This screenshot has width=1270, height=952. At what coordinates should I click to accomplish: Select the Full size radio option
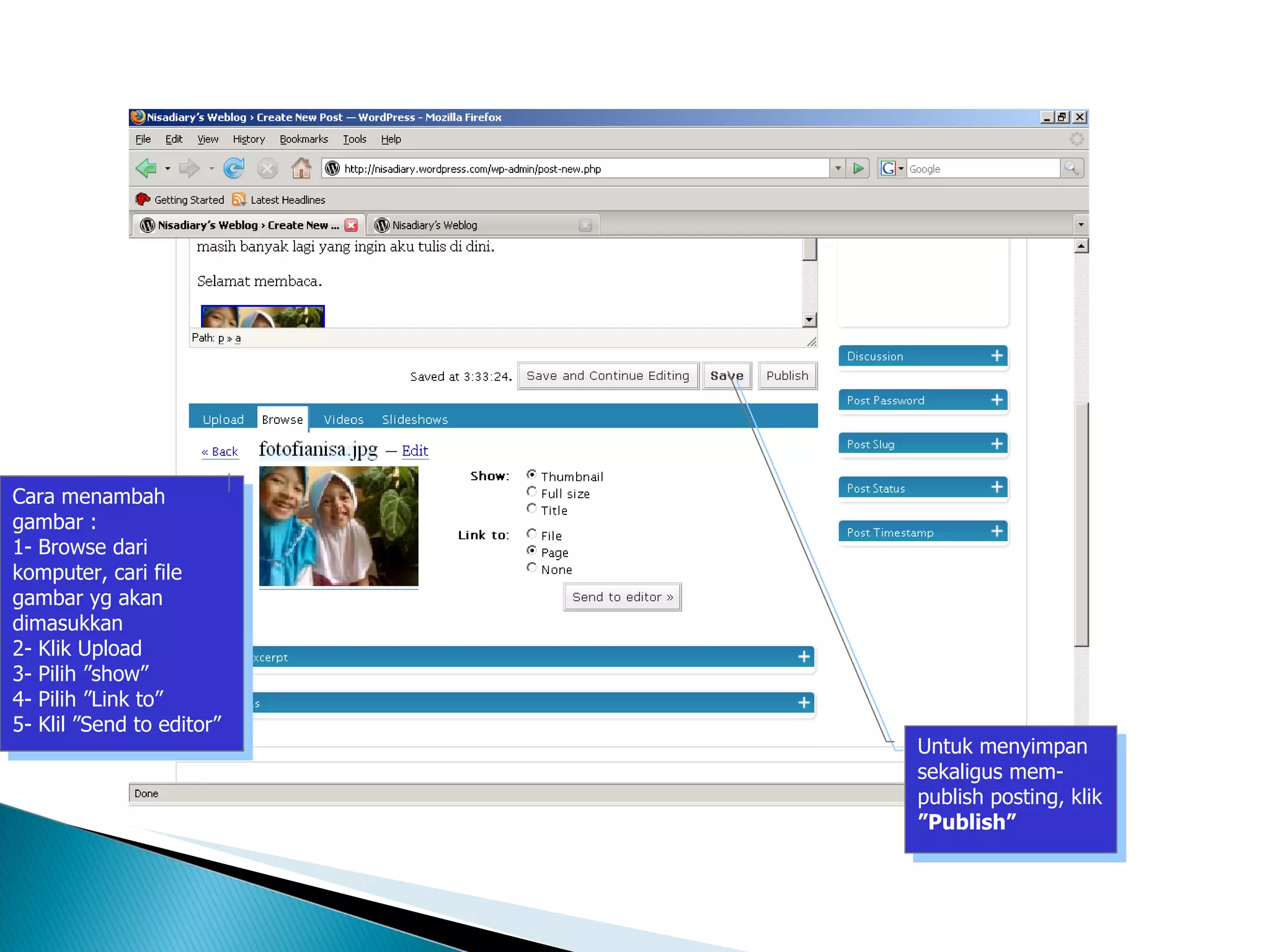tap(531, 492)
